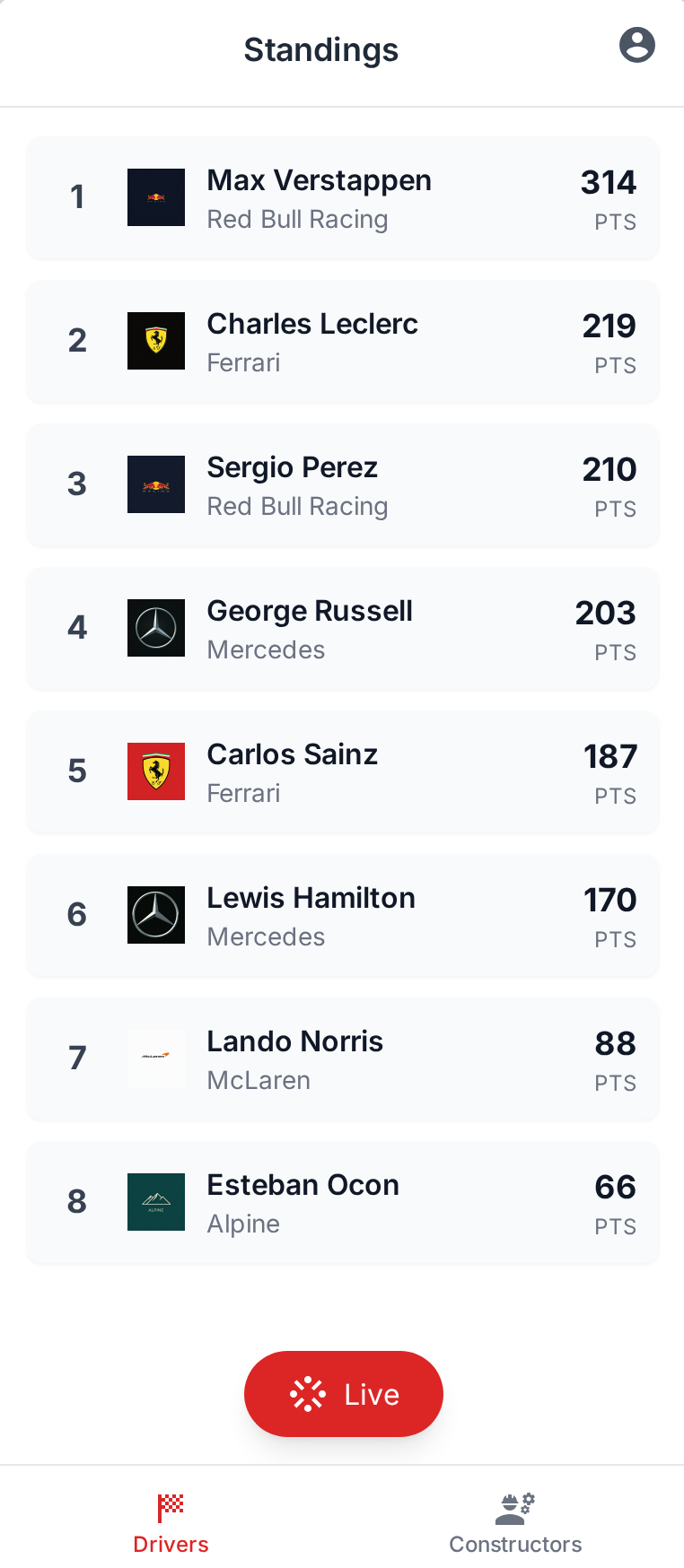Open the user profile account icon

[x=637, y=45]
